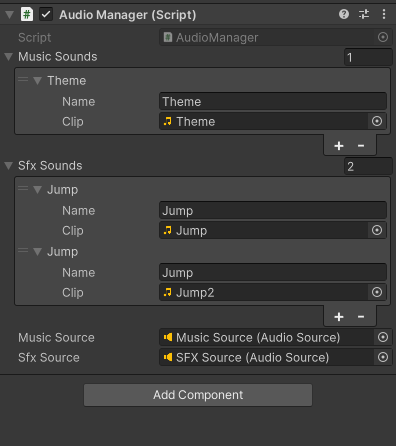The height and width of the screenshot is (446, 396).
Task: Click the Sfx Source label
Action: coord(49,358)
